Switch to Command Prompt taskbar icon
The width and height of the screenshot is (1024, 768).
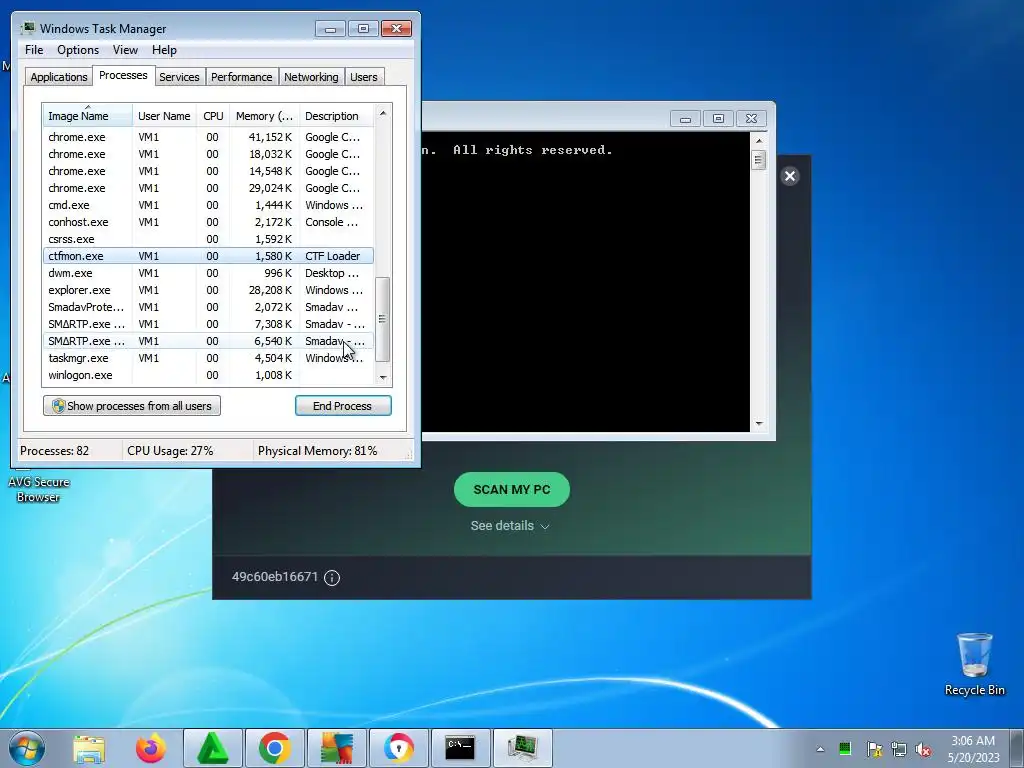460,748
